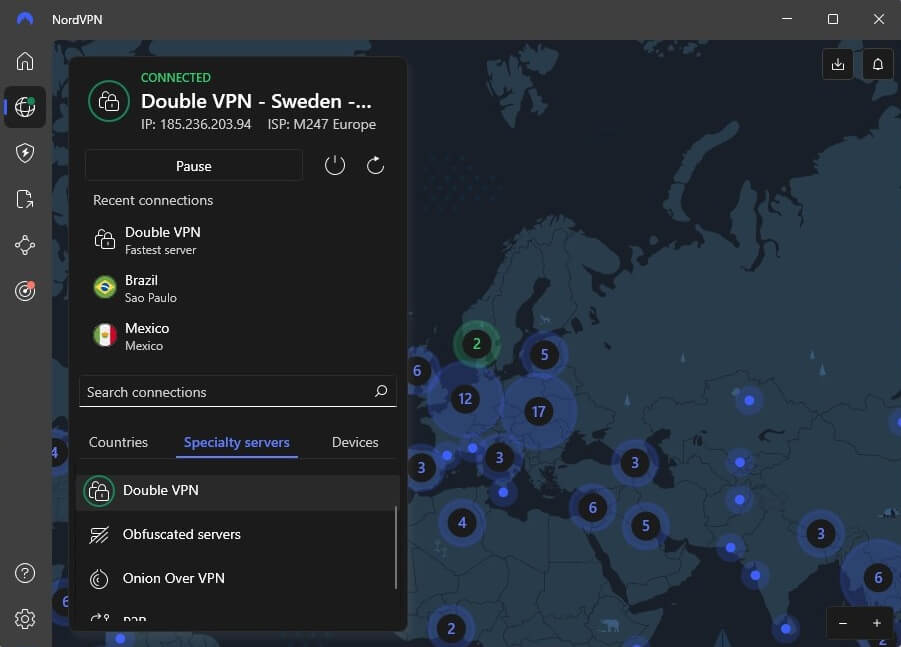Open the Settings gear icon
The image size is (901, 647).
click(25, 619)
